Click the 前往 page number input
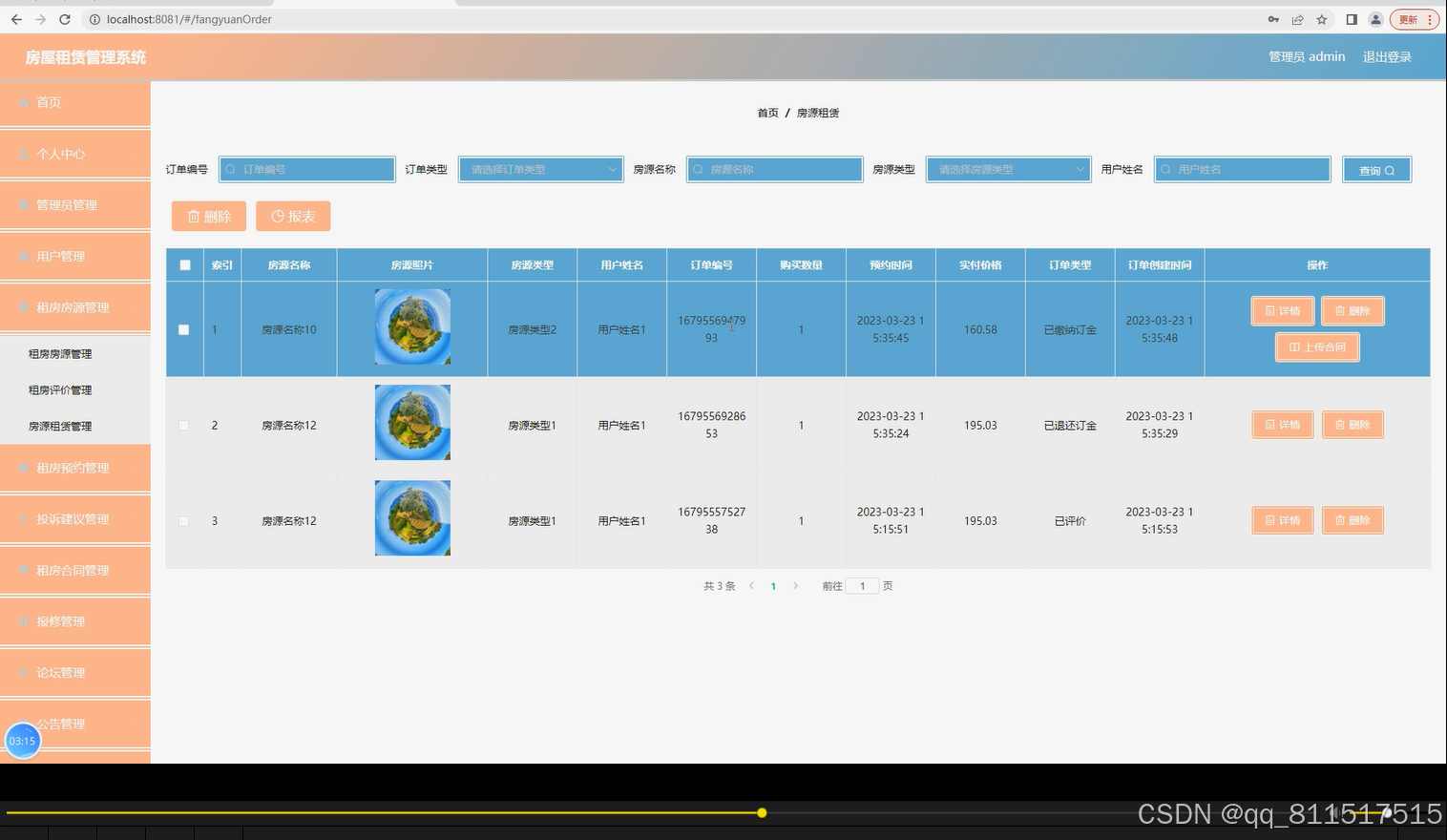 point(862,586)
